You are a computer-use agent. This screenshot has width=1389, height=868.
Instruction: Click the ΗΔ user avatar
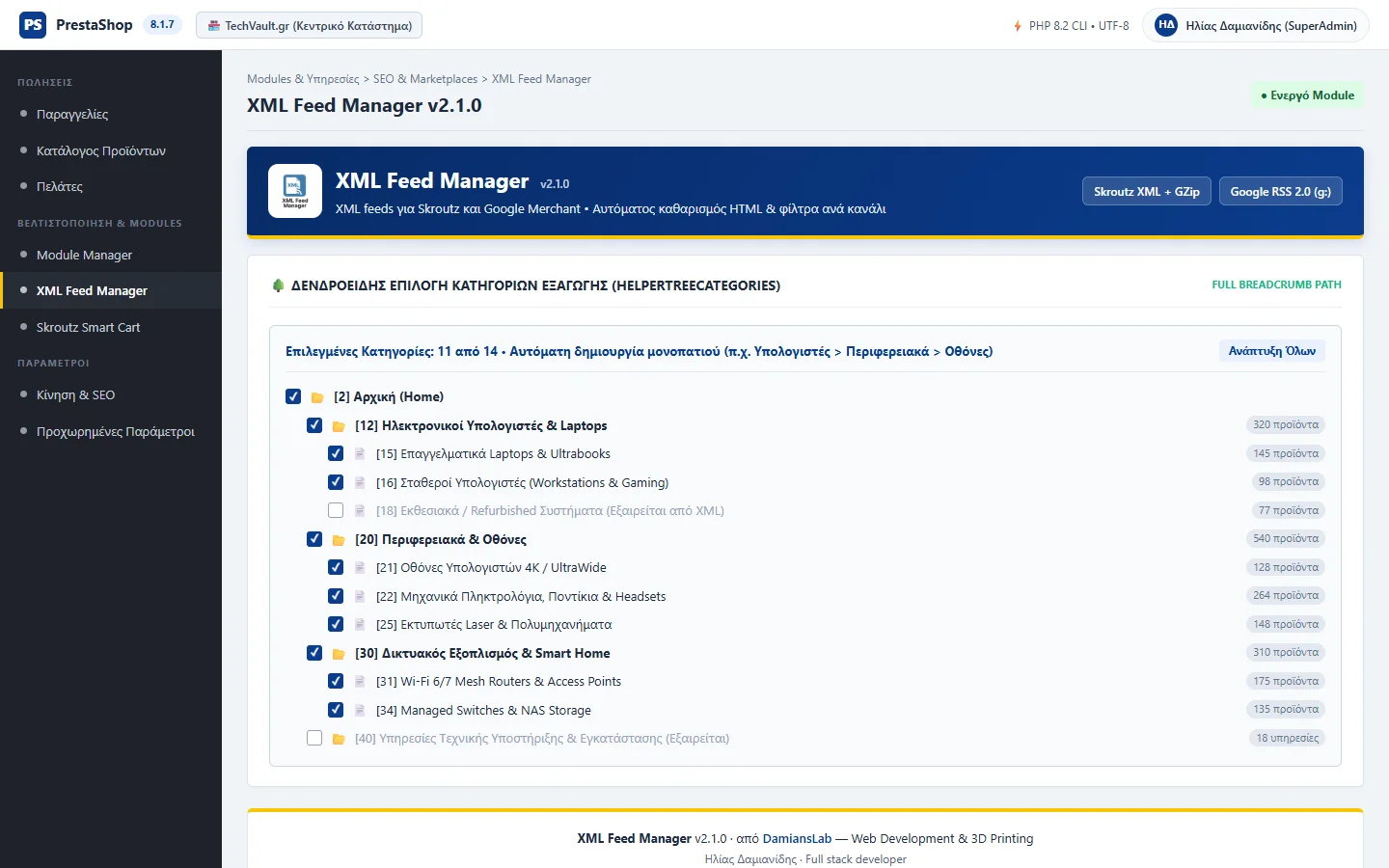pyautogui.click(x=1166, y=25)
